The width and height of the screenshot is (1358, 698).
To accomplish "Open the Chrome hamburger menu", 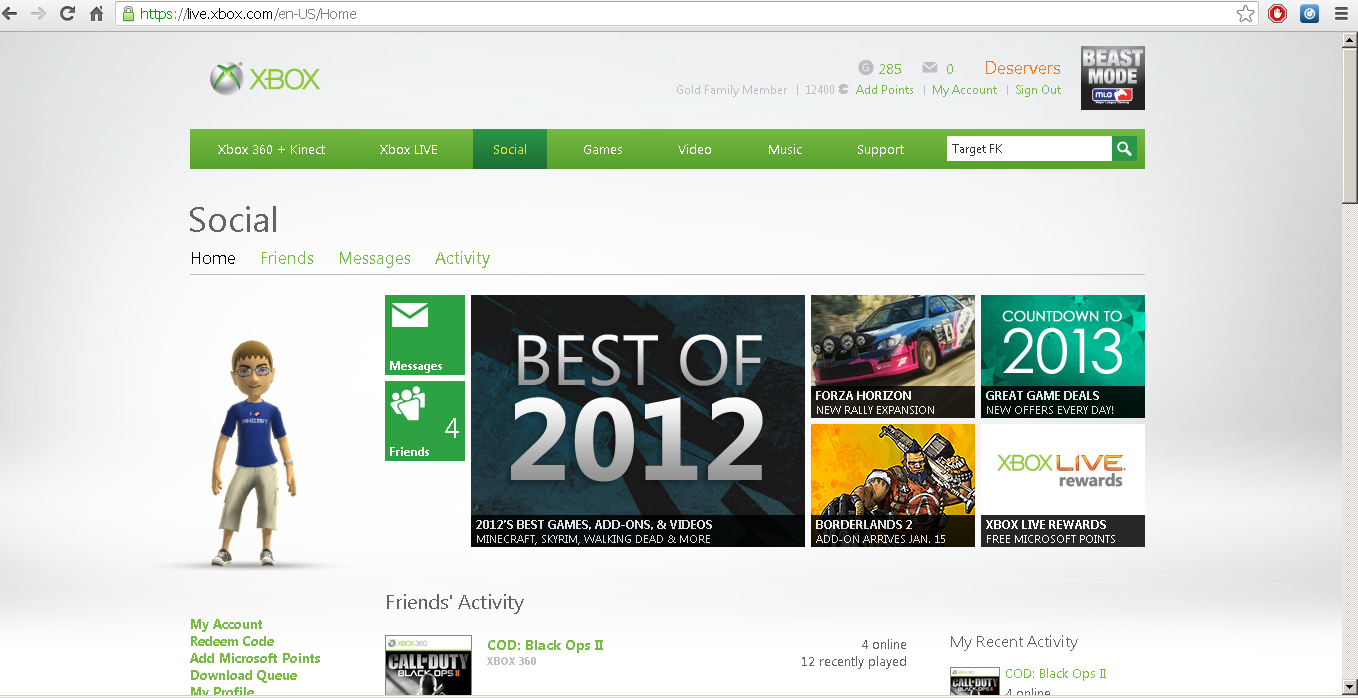I will (x=1342, y=14).
